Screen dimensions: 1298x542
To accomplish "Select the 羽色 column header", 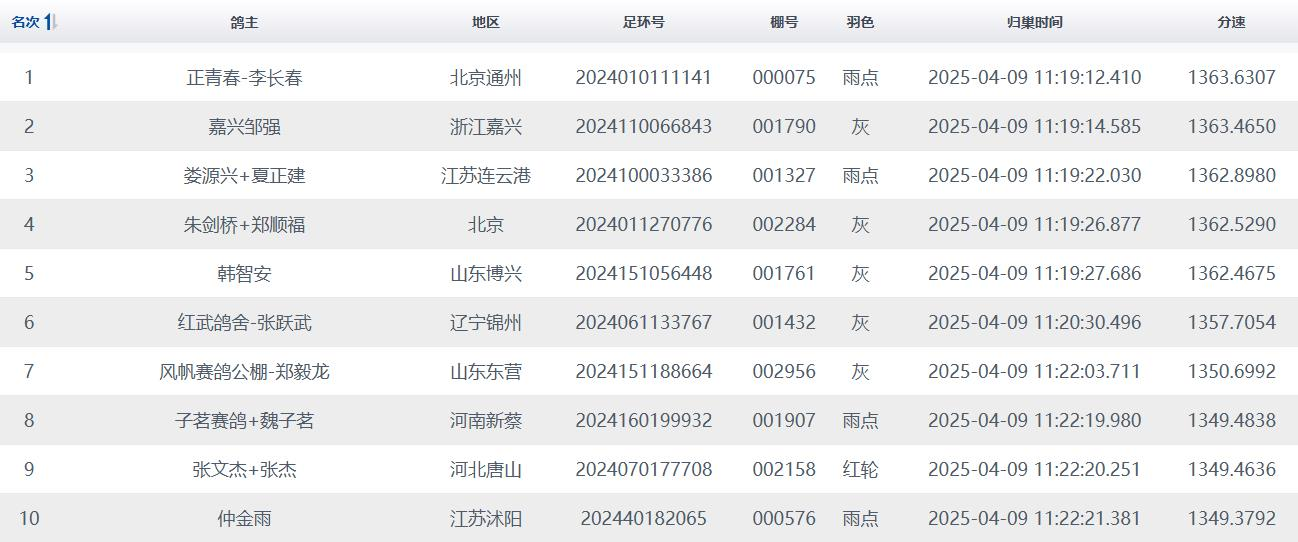I will coord(860,22).
